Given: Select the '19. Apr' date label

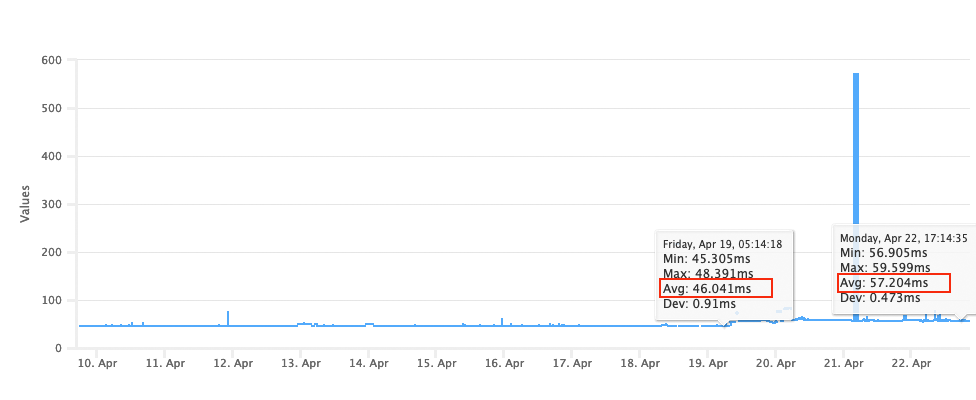Looking at the screenshot, I should pos(709,365).
